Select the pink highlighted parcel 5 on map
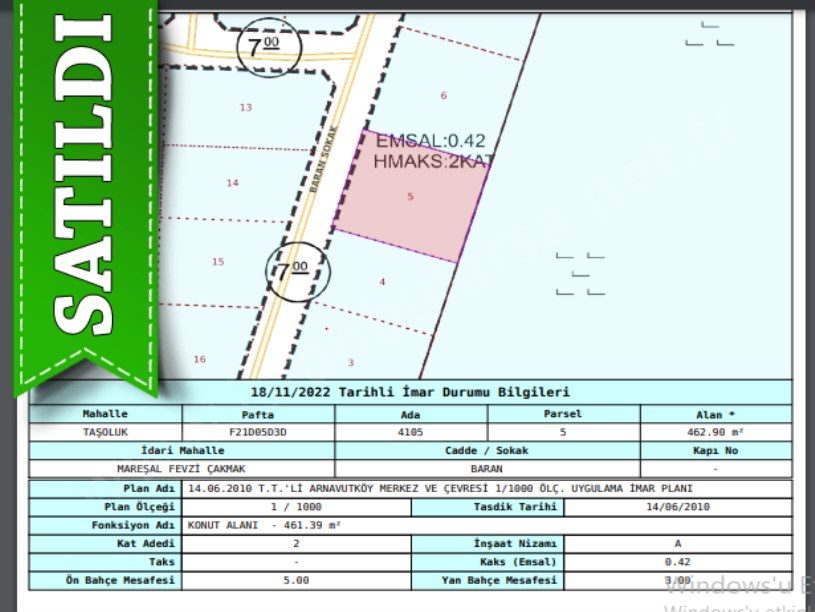Image resolution: width=815 pixels, height=612 pixels. click(x=411, y=197)
